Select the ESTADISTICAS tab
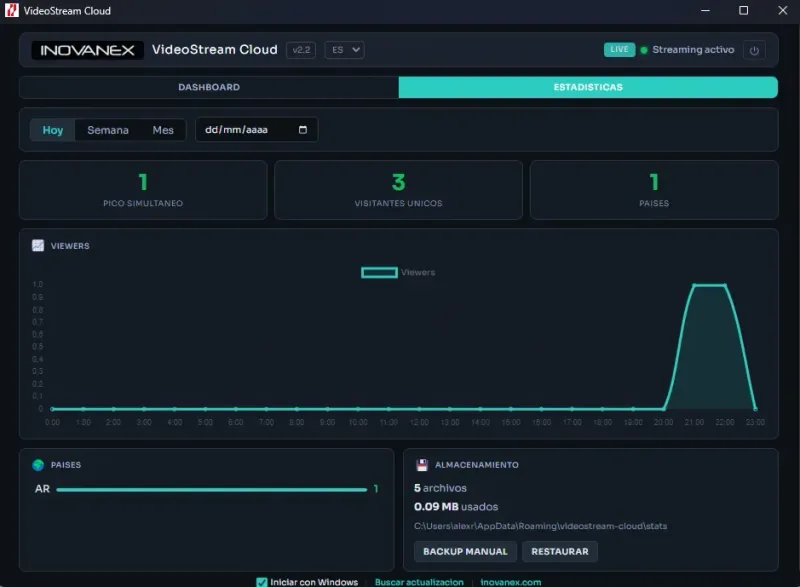 [x=588, y=87]
